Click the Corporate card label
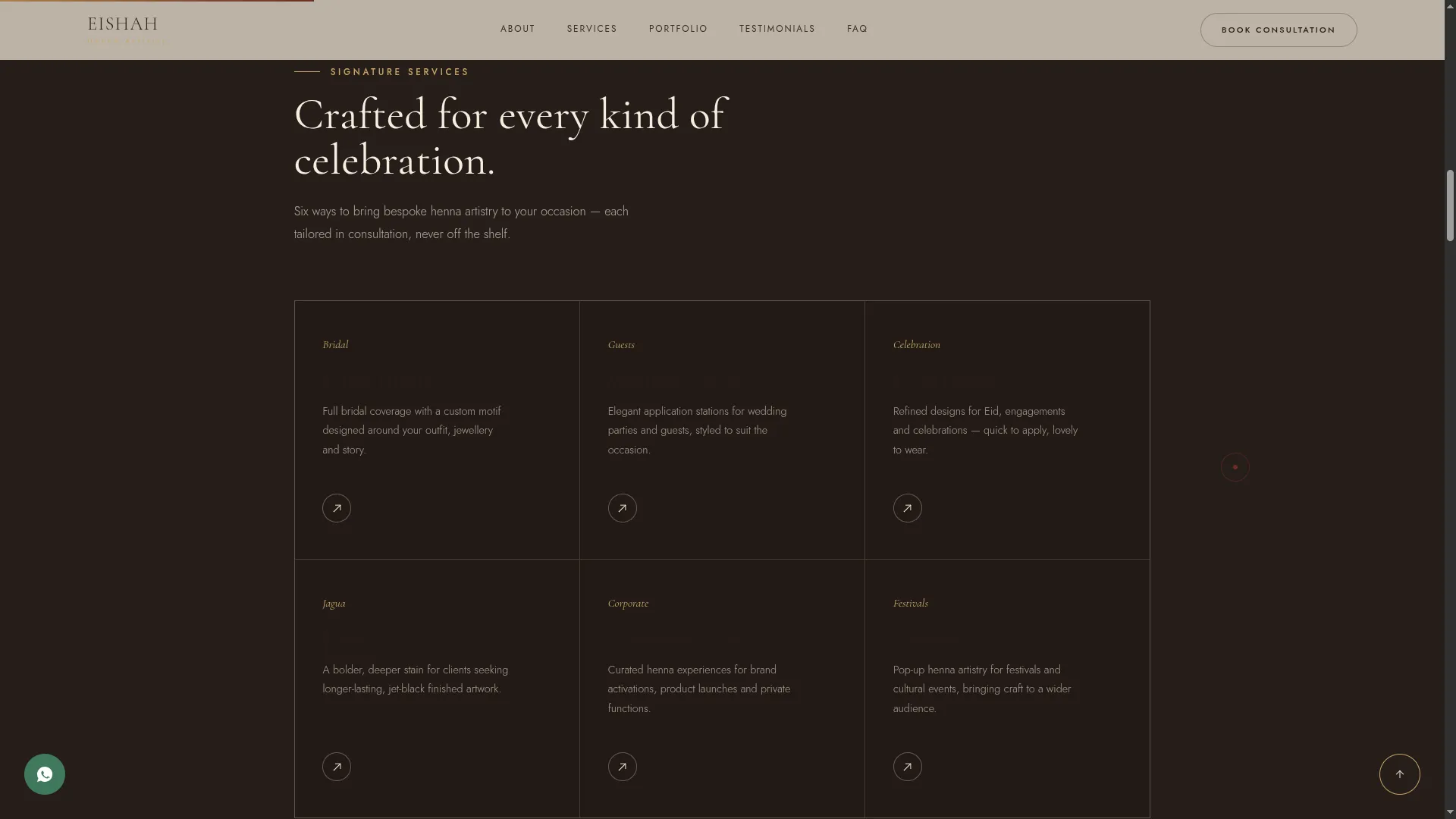1456x819 pixels. tap(628, 604)
